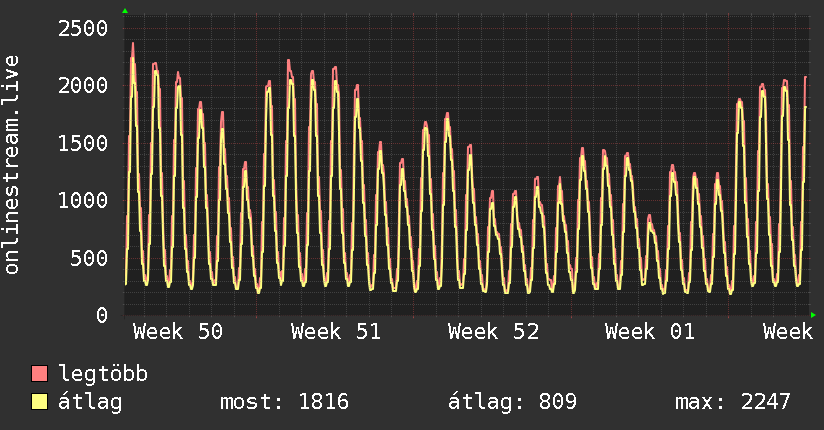This screenshot has height=430, width=824.
Task: Select the Week 52 axis label
Action: pyautogui.click(x=494, y=331)
